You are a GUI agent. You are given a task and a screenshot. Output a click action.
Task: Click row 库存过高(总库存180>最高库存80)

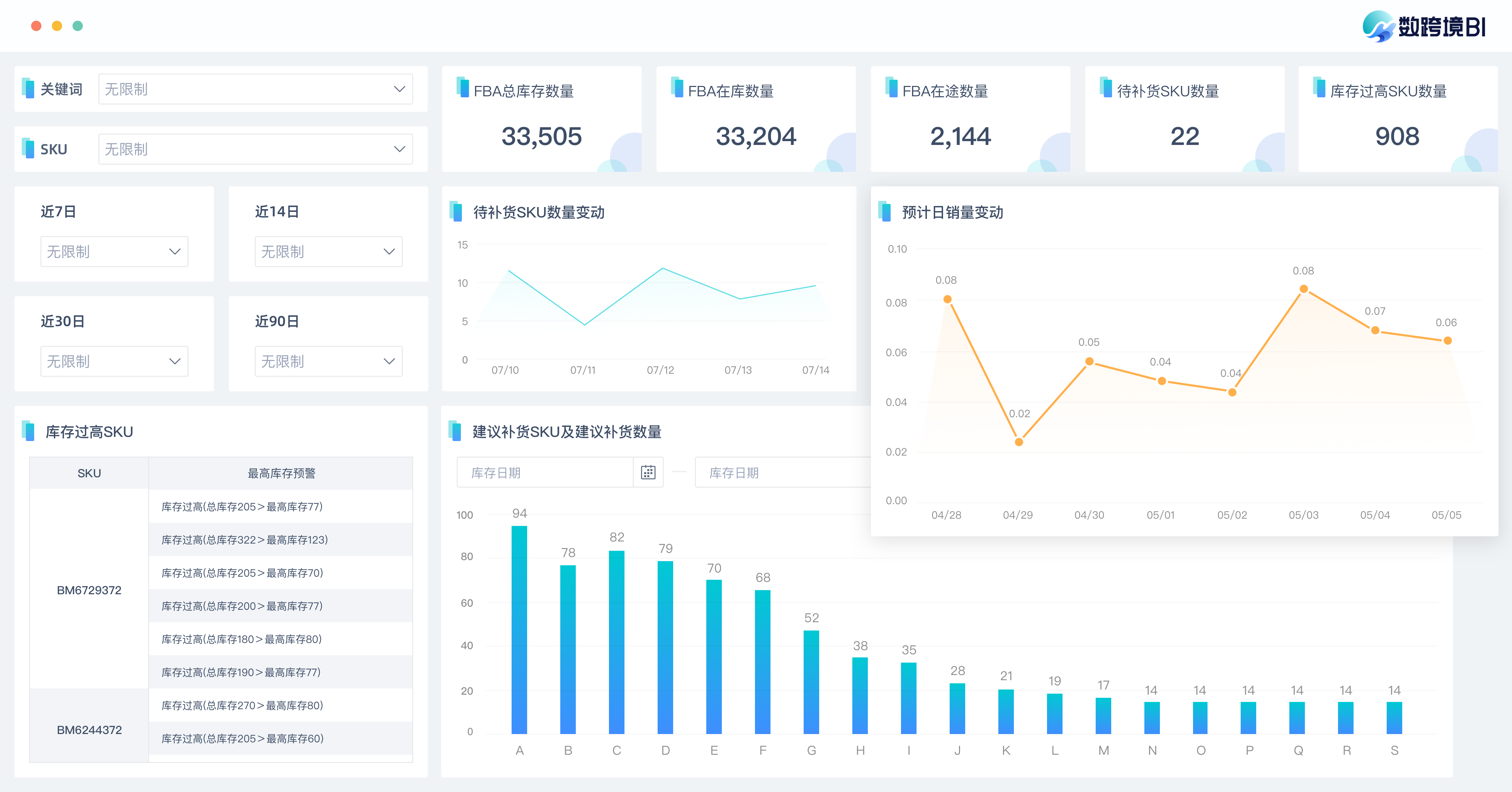281,639
